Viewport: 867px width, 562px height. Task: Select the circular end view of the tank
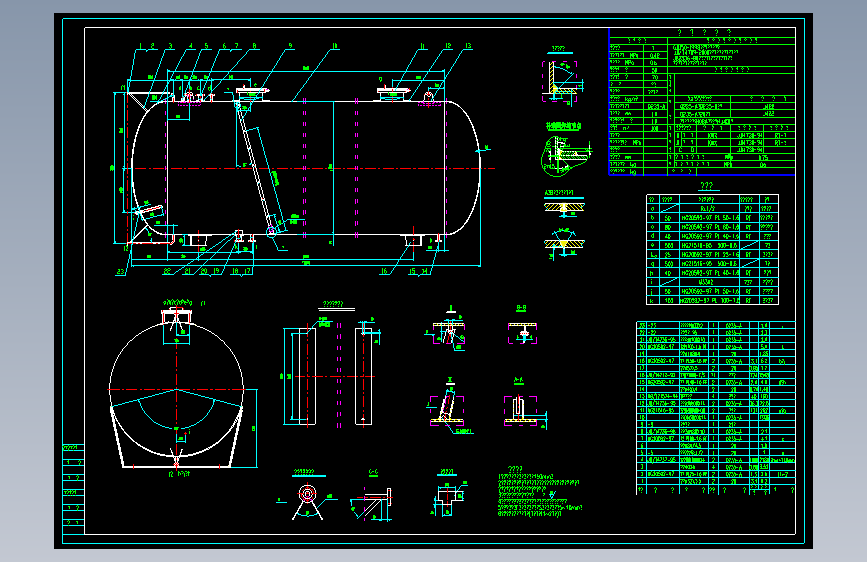[176, 389]
